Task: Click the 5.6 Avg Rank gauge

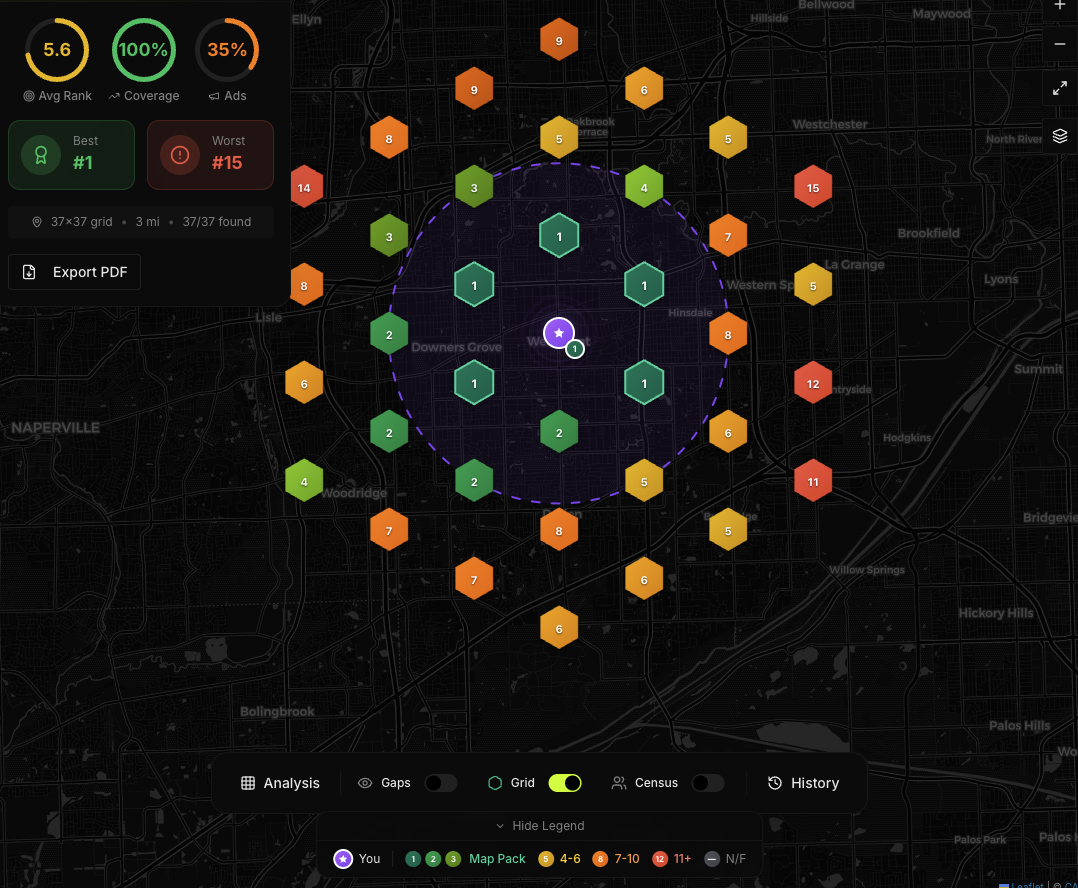Action: [x=57, y=50]
